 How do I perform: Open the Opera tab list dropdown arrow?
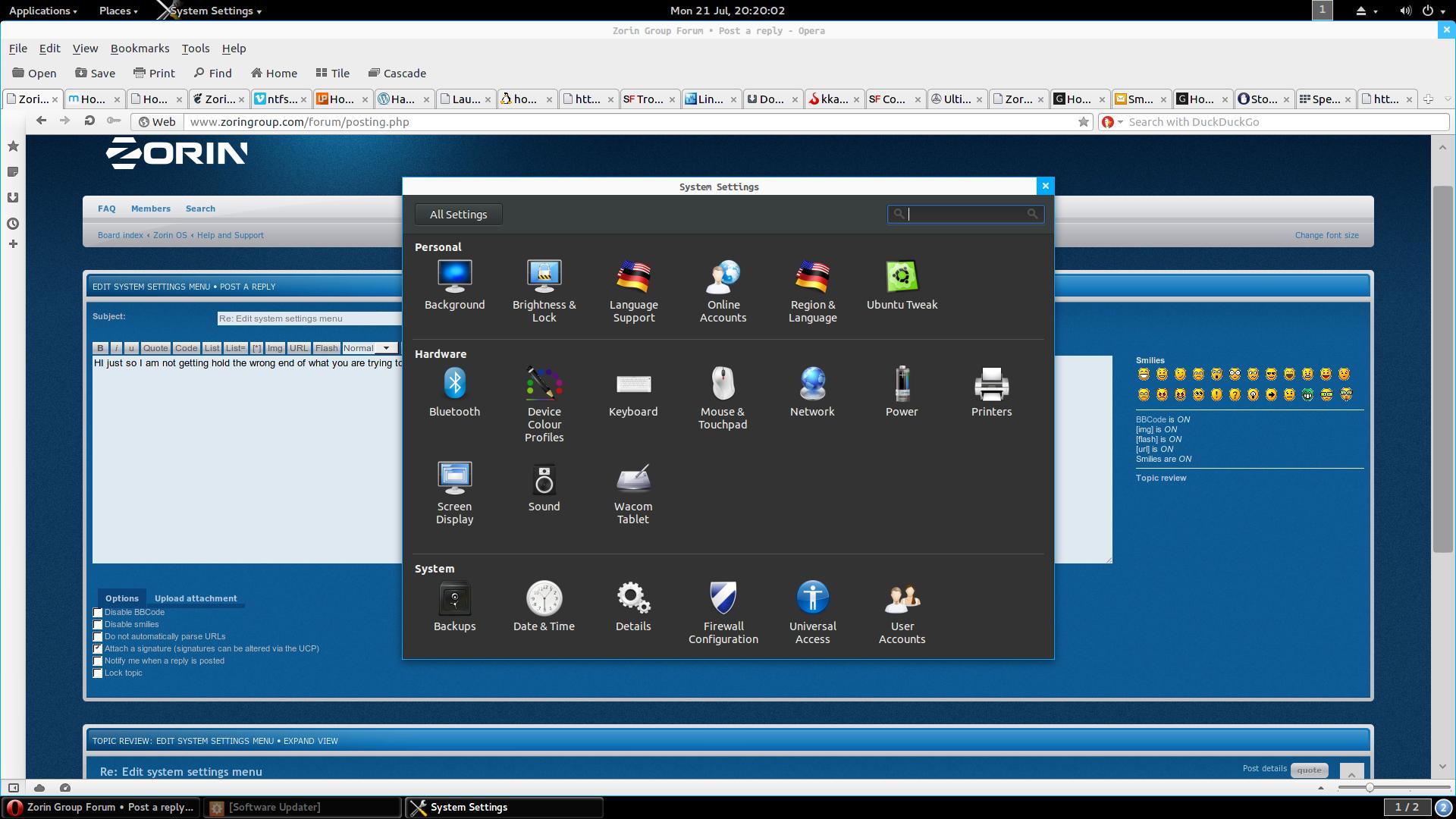(x=1447, y=99)
